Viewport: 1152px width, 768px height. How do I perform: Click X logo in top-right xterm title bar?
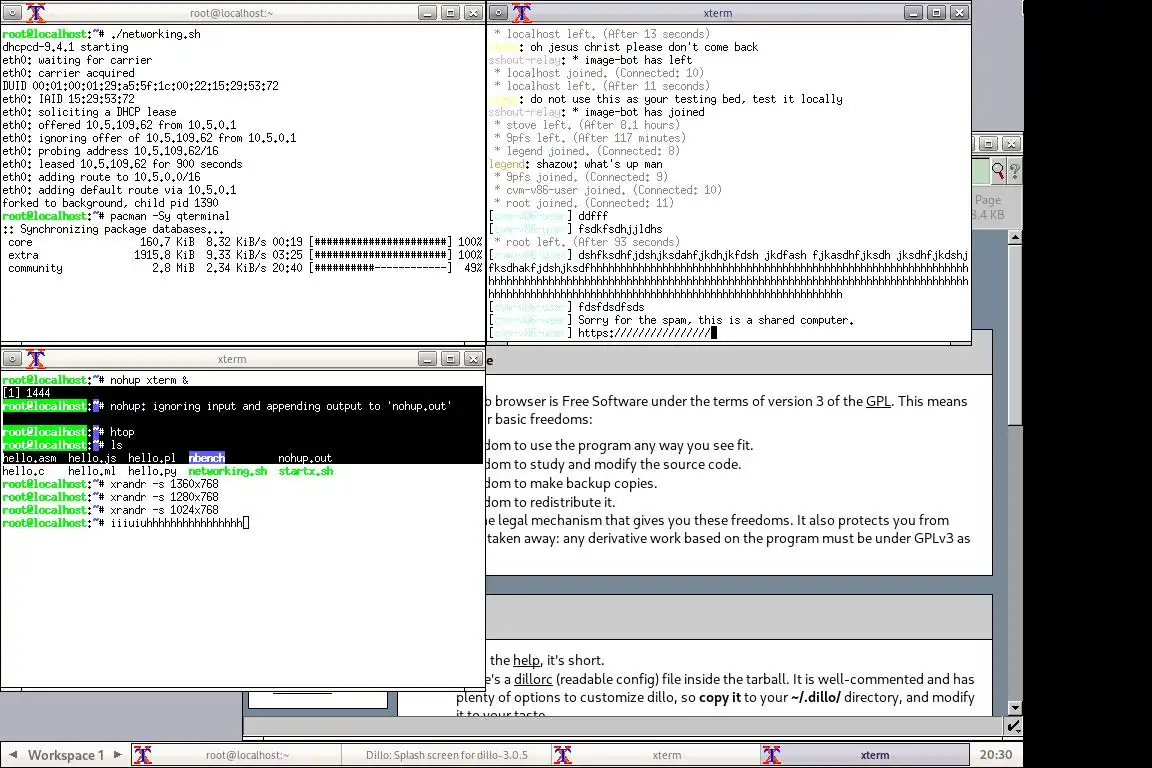(522, 12)
